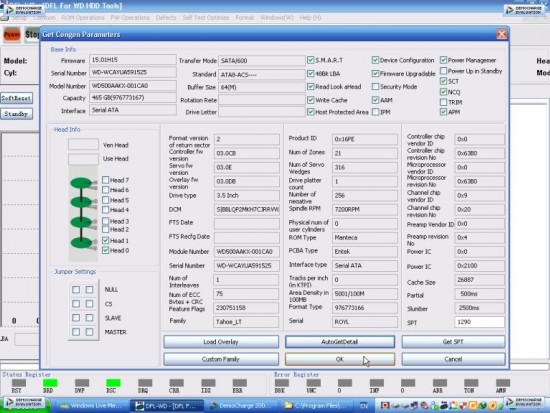Viewport: 550px width, 413px height.
Task: Enable the Head 7 checkbox
Action: tap(105, 180)
